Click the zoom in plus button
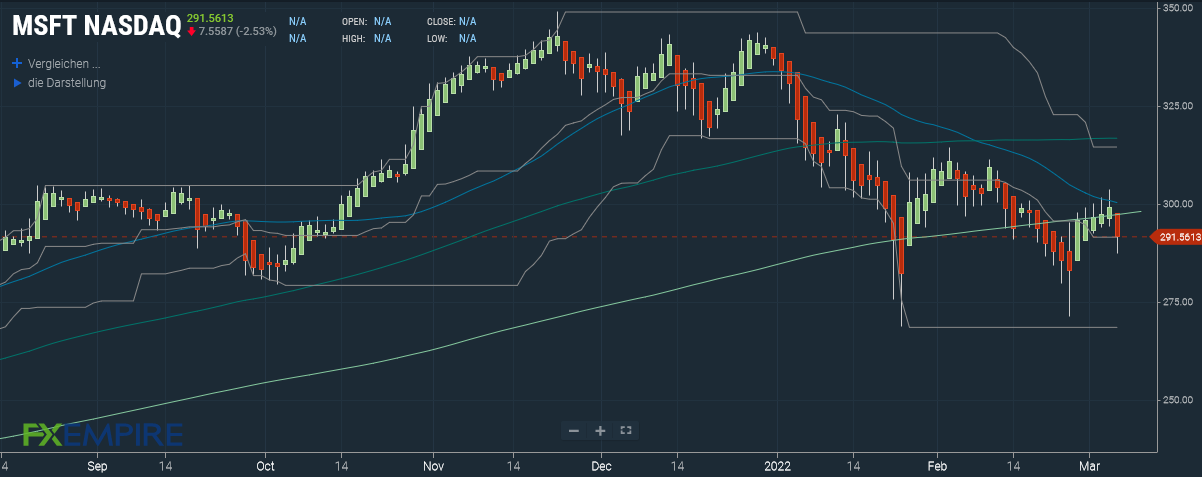1202x477 pixels. click(600, 431)
